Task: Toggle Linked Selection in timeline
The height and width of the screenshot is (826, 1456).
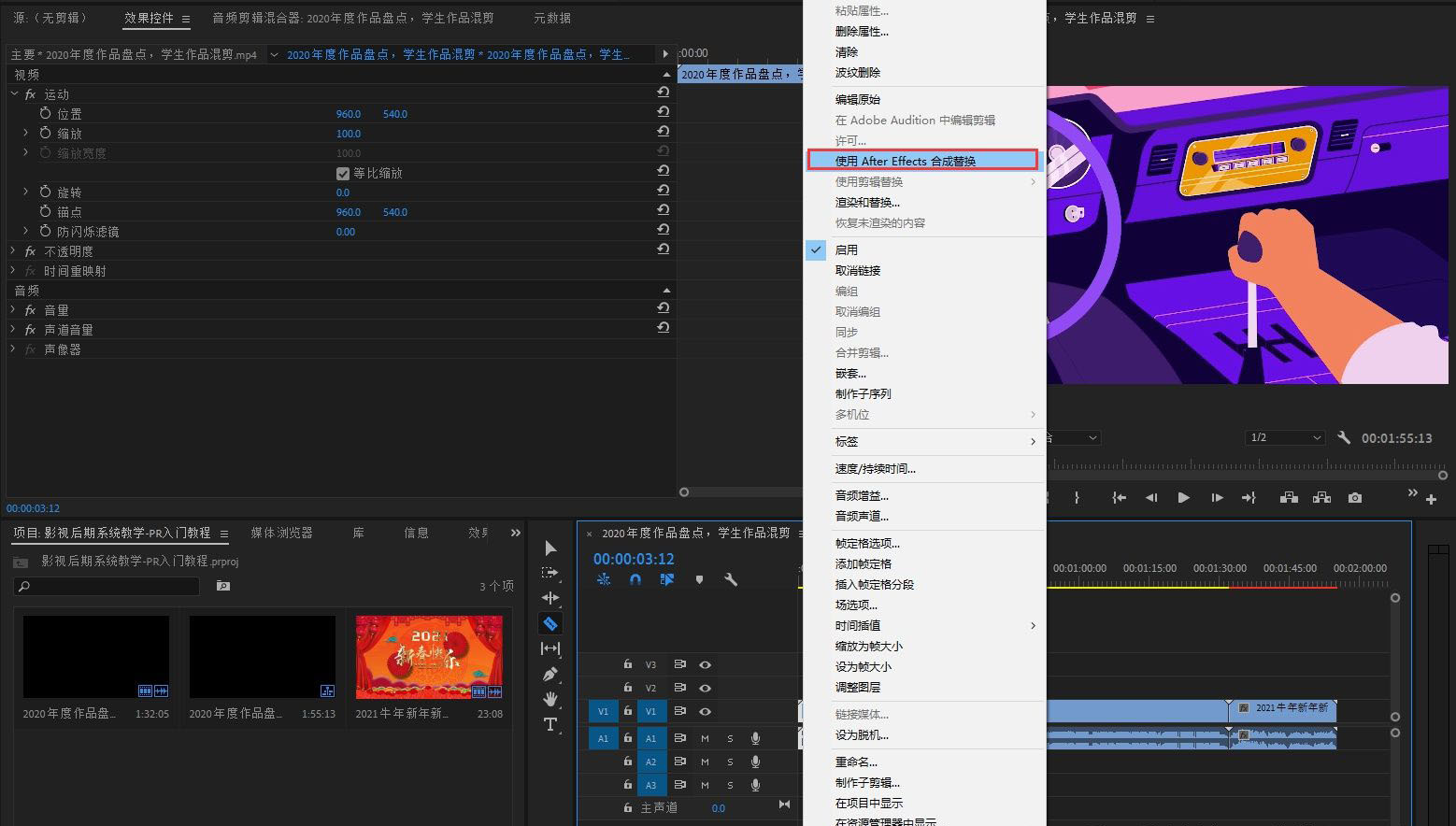Action: pos(667,579)
